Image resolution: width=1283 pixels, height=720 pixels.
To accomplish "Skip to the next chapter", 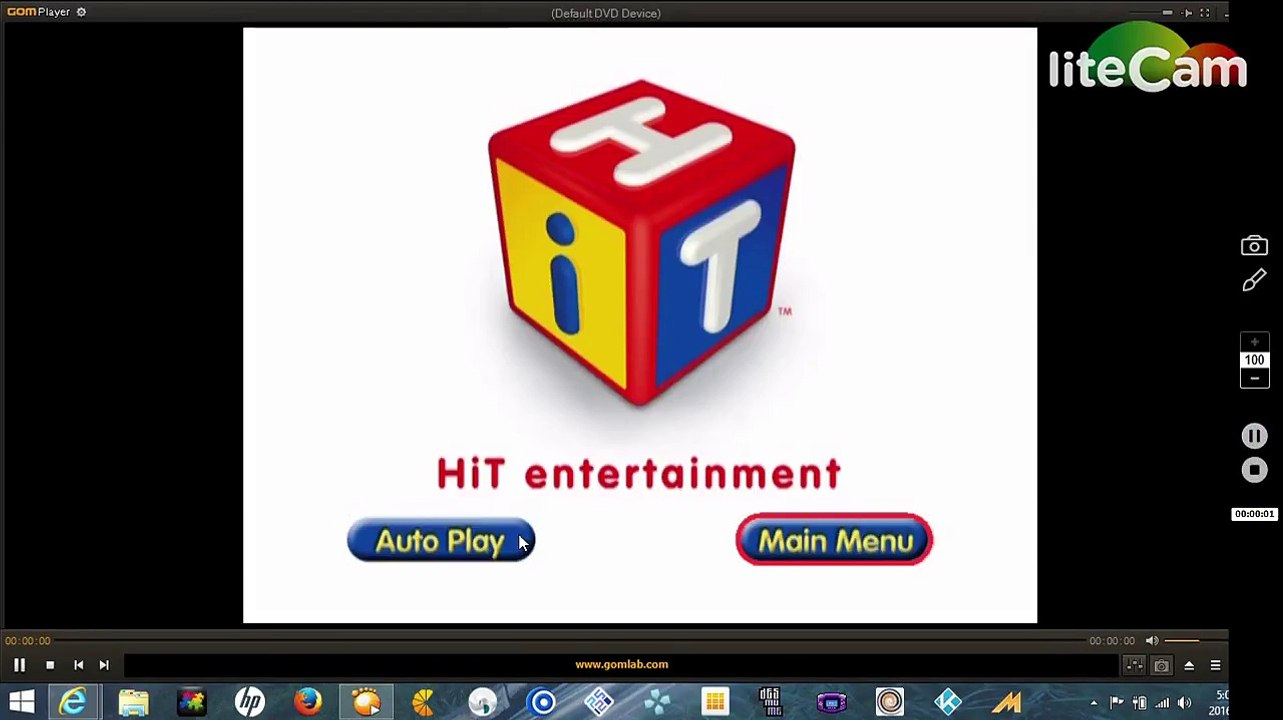I will [104, 665].
